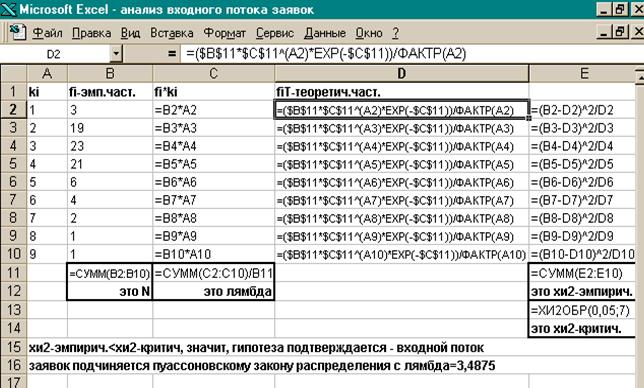This screenshot has width=644, height=388.
Task: Click cell labeled 'это хи2-эмпирич.'
Action: tap(582, 291)
